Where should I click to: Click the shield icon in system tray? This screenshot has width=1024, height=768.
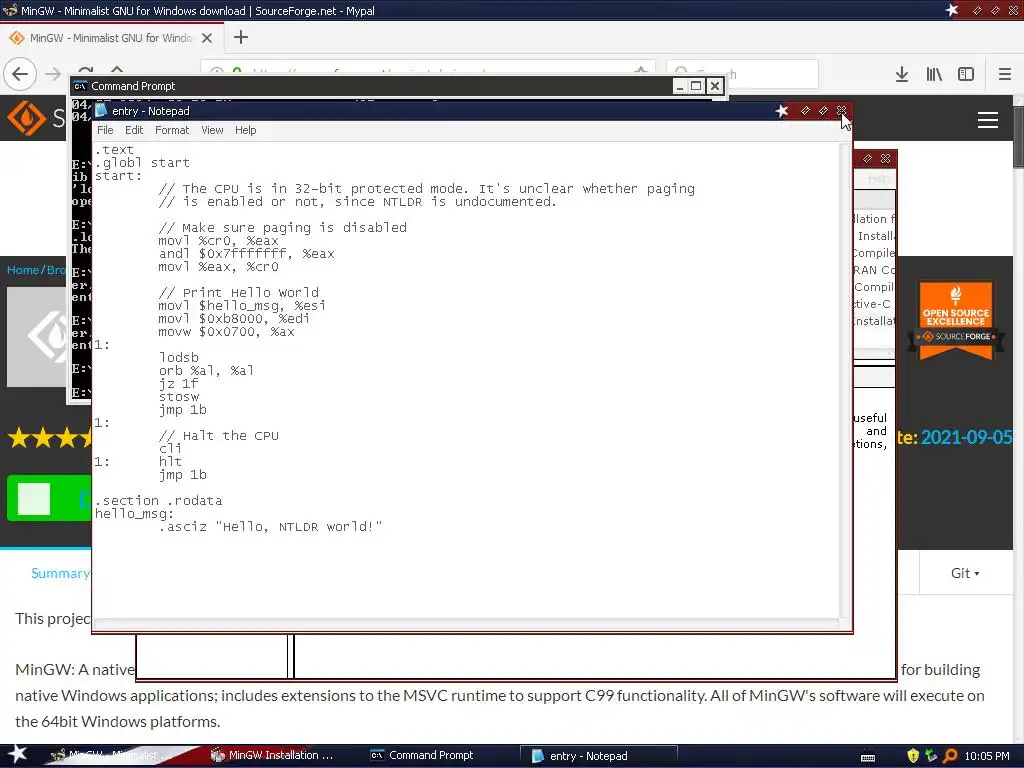point(913,756)
